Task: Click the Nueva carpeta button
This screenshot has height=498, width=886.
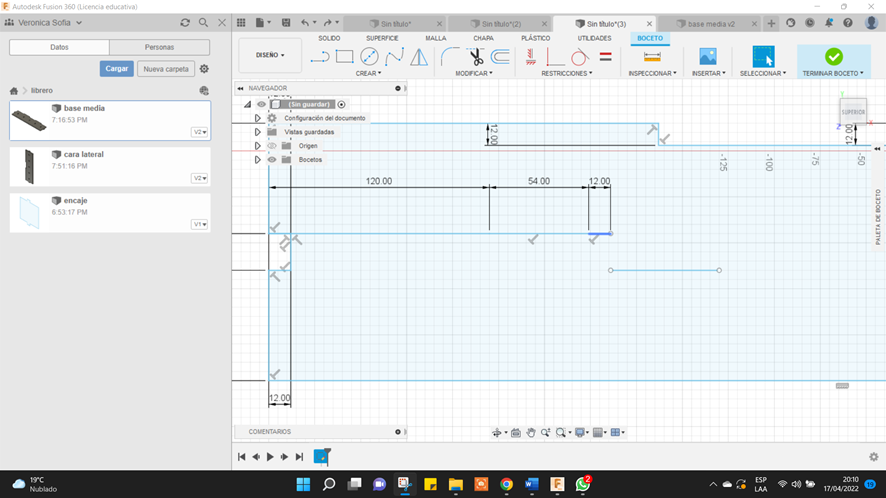Action: [x=165, y=69]
